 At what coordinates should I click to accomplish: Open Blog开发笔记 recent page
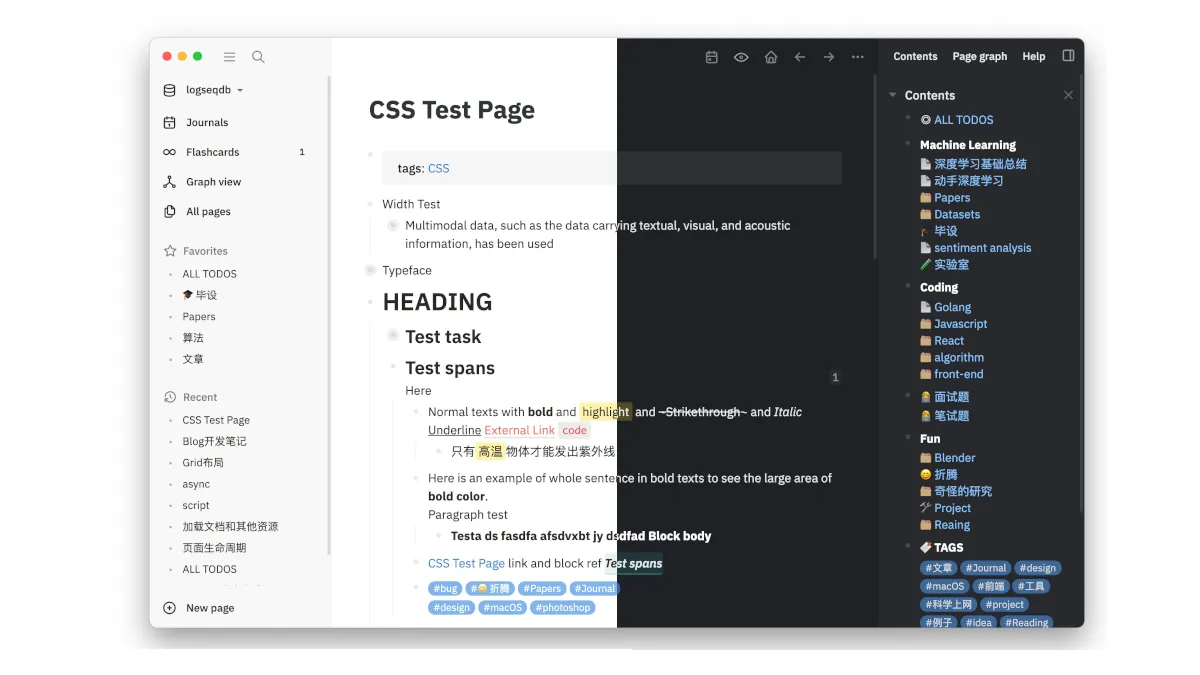tap(214, 441)
